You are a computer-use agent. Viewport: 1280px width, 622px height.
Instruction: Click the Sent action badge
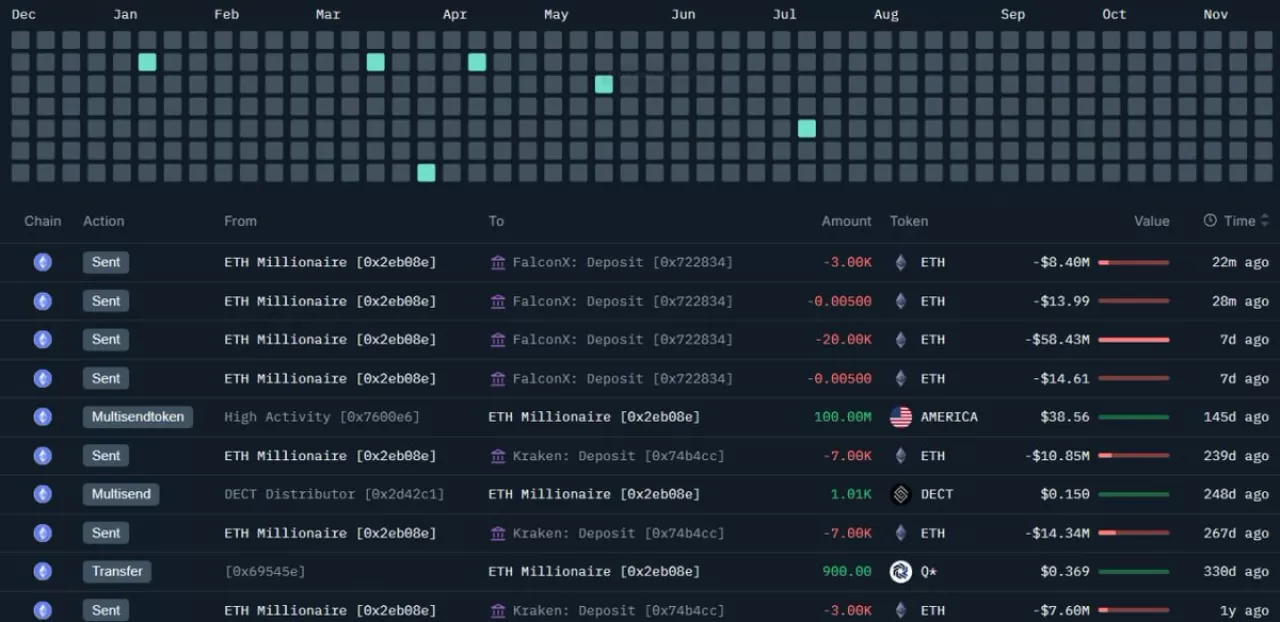click(x=105, y=262)
